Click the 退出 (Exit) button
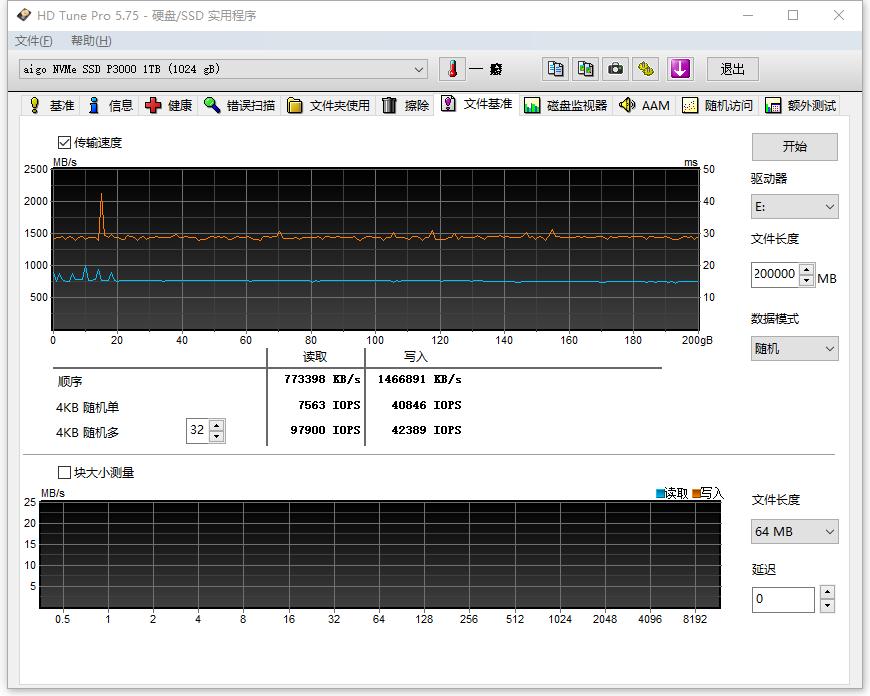 (x=732, y=68)
